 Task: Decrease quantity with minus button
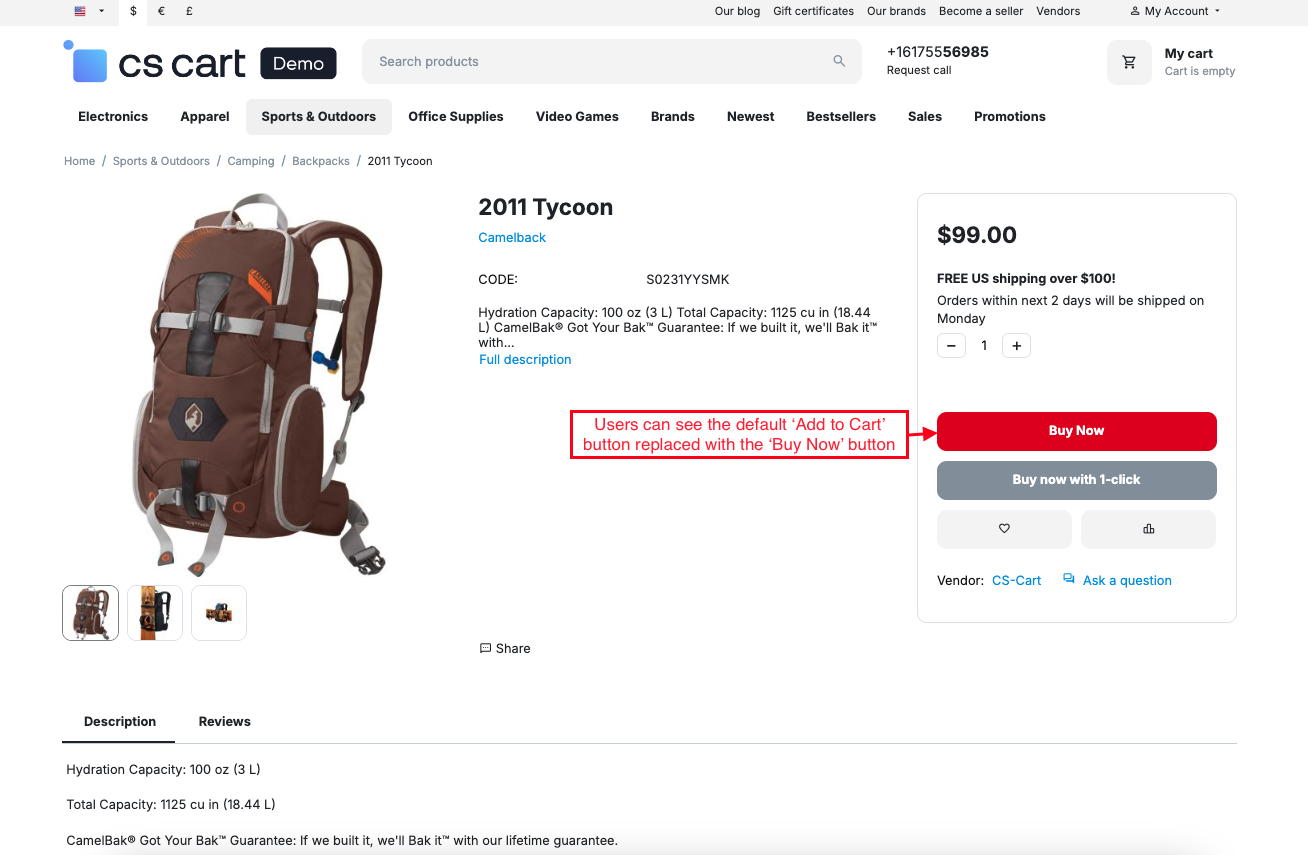[951, 346]
